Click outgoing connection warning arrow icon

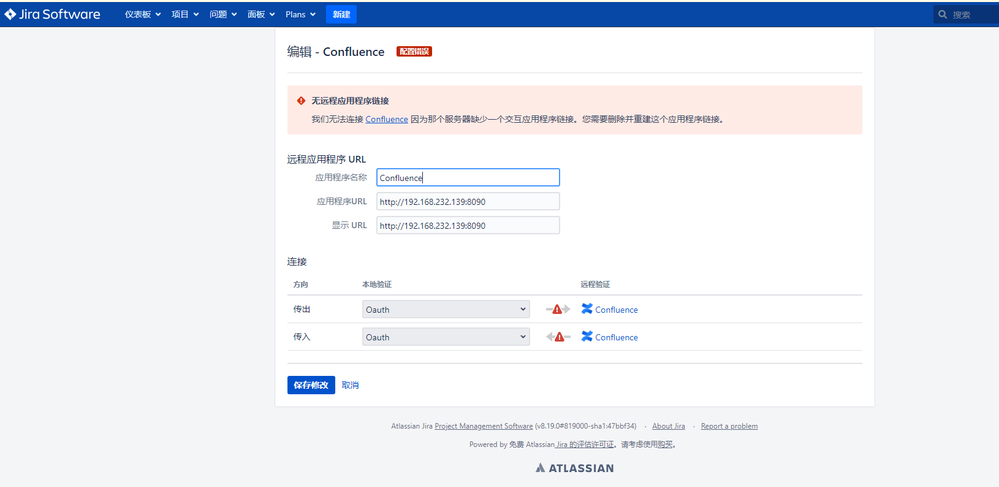557,309
